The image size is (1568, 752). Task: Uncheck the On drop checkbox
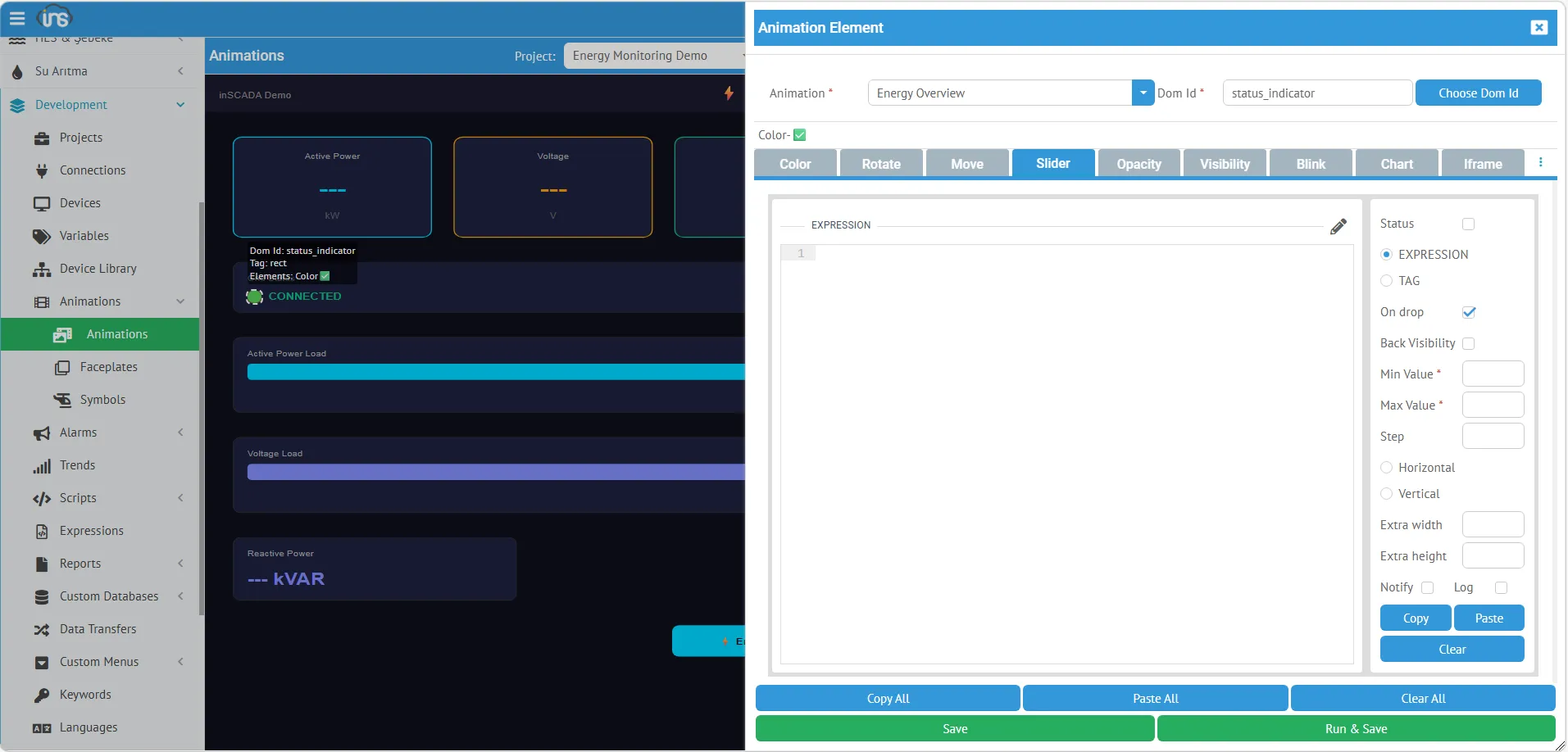coord(1469,312)
